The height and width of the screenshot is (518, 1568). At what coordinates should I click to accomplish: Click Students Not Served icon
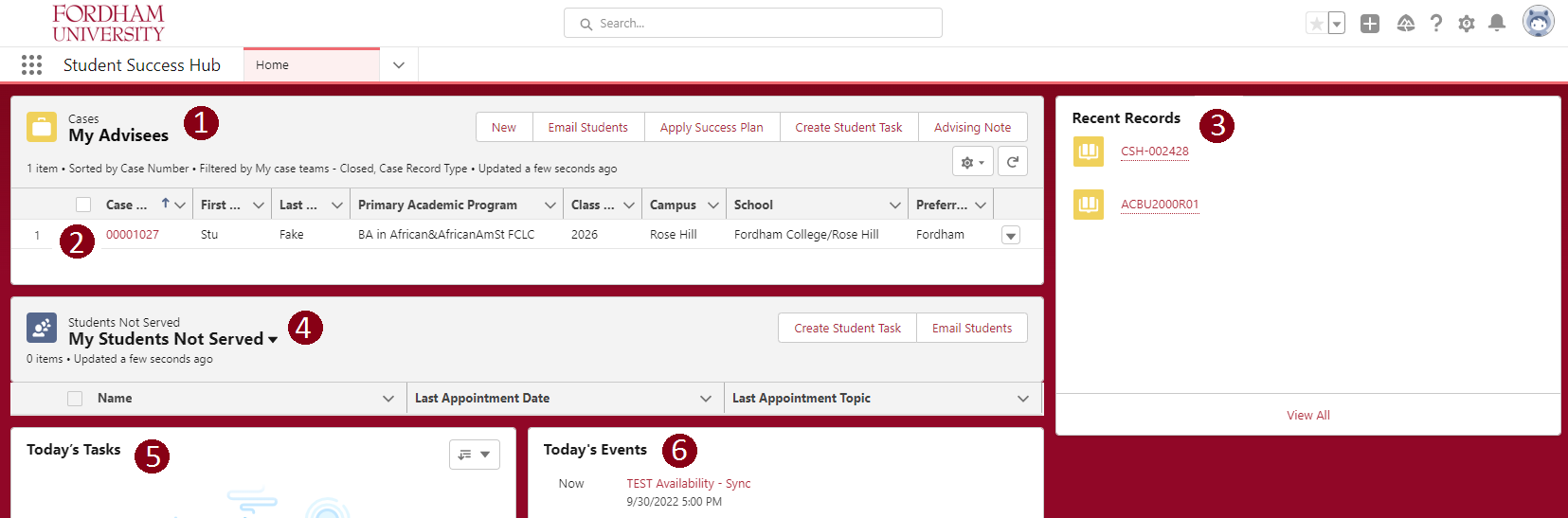tap(42, 328)
